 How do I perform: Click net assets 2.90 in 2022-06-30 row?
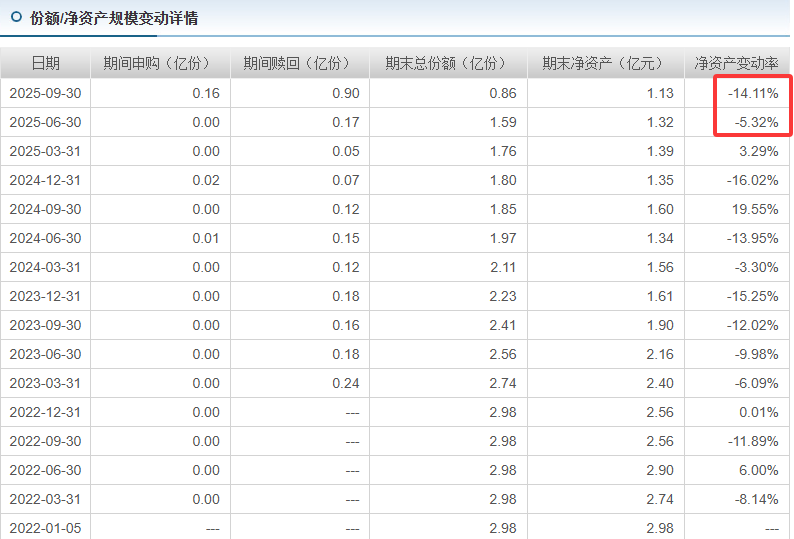click(660, 470)
